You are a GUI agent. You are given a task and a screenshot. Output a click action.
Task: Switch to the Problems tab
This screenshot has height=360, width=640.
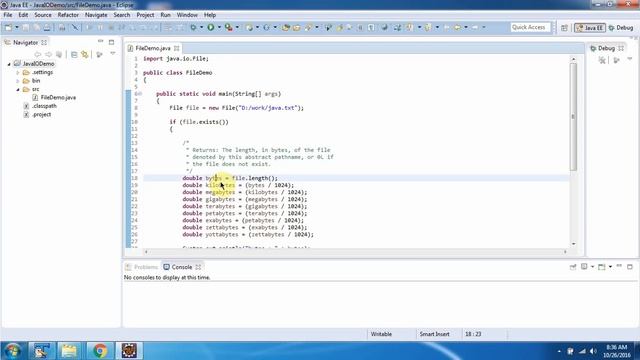click(x=141, y=267)
